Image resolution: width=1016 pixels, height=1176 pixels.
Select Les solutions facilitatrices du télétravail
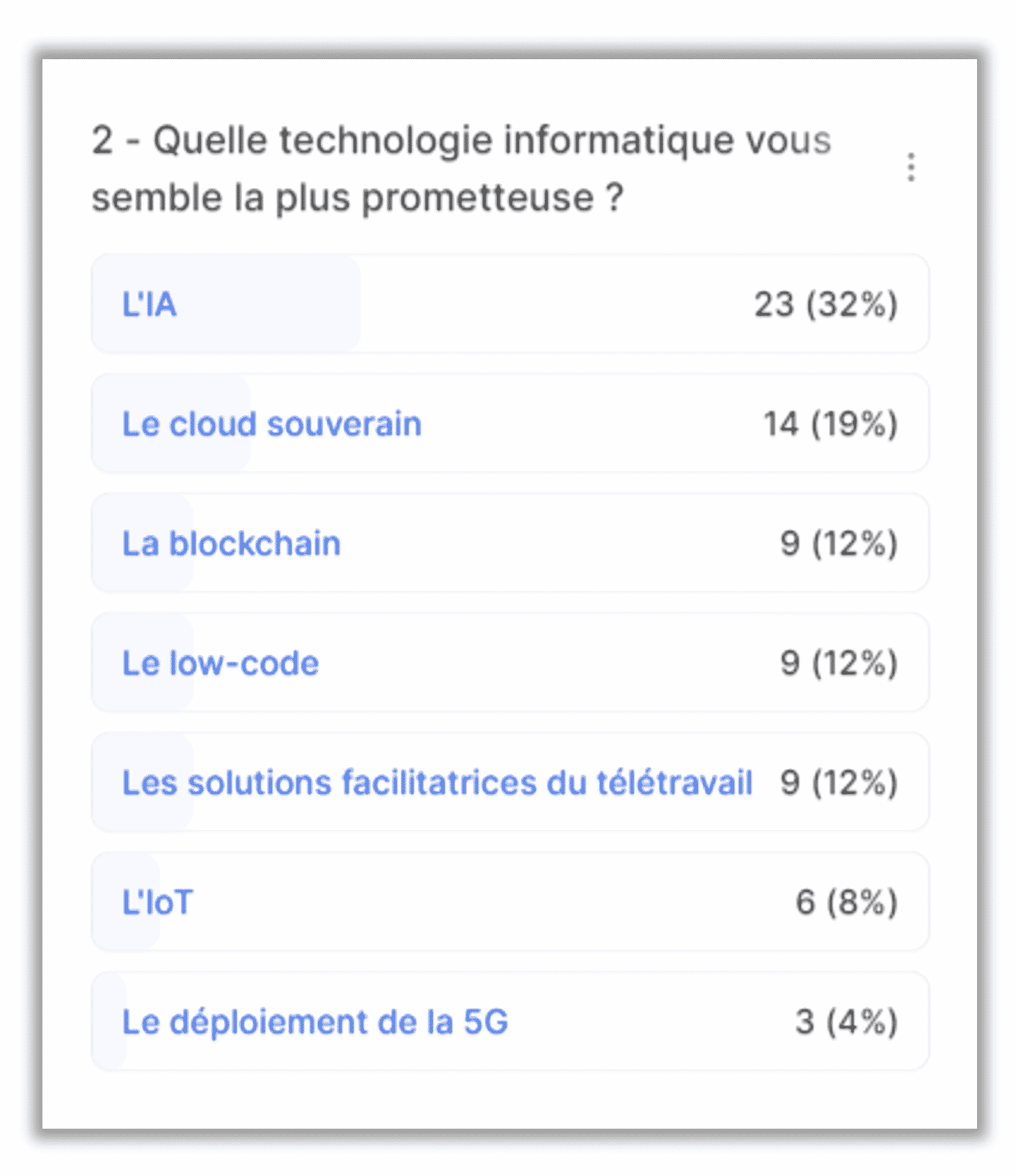coord(510,782)
